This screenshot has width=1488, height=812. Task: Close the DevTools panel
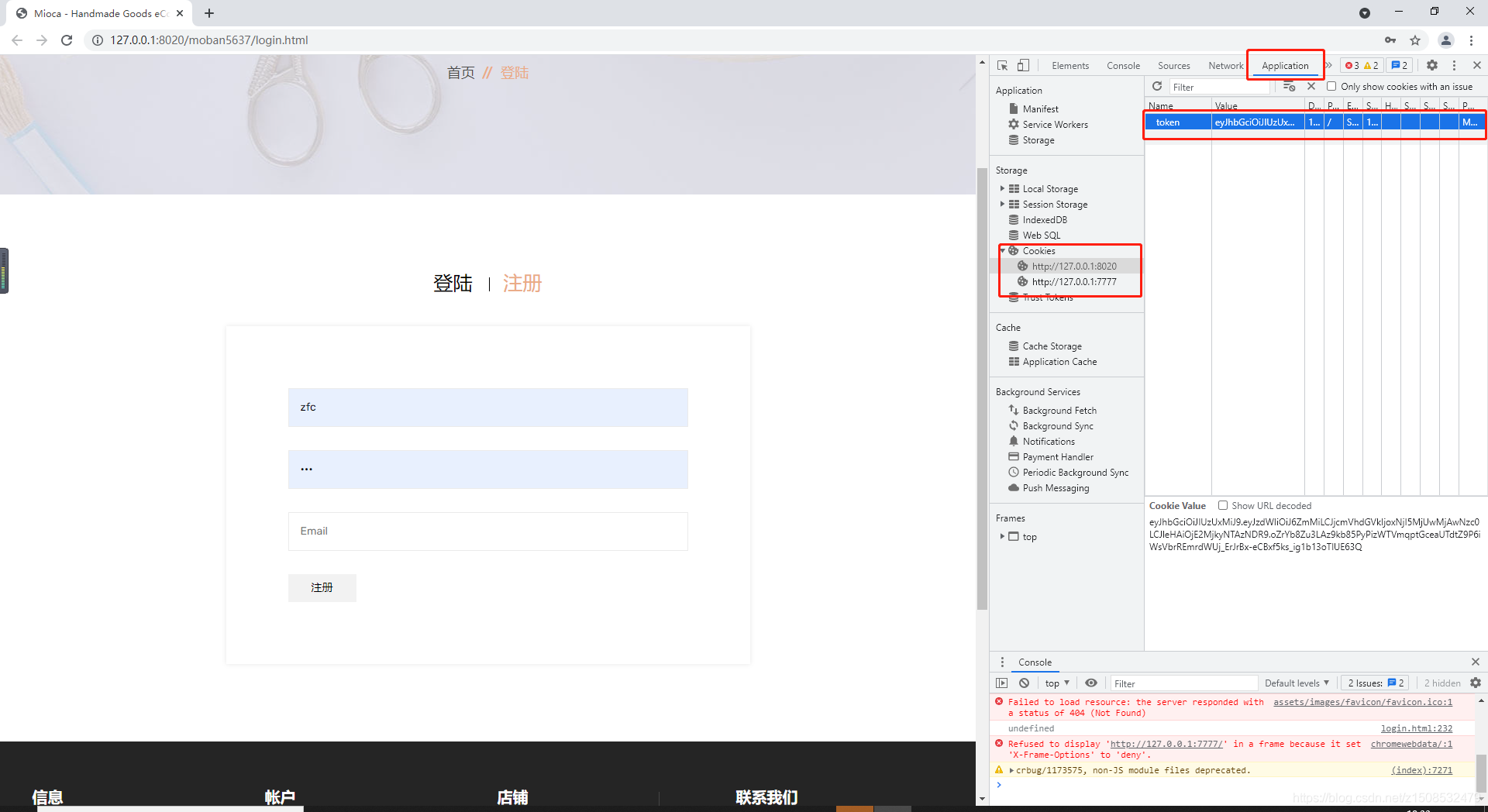1476,66
